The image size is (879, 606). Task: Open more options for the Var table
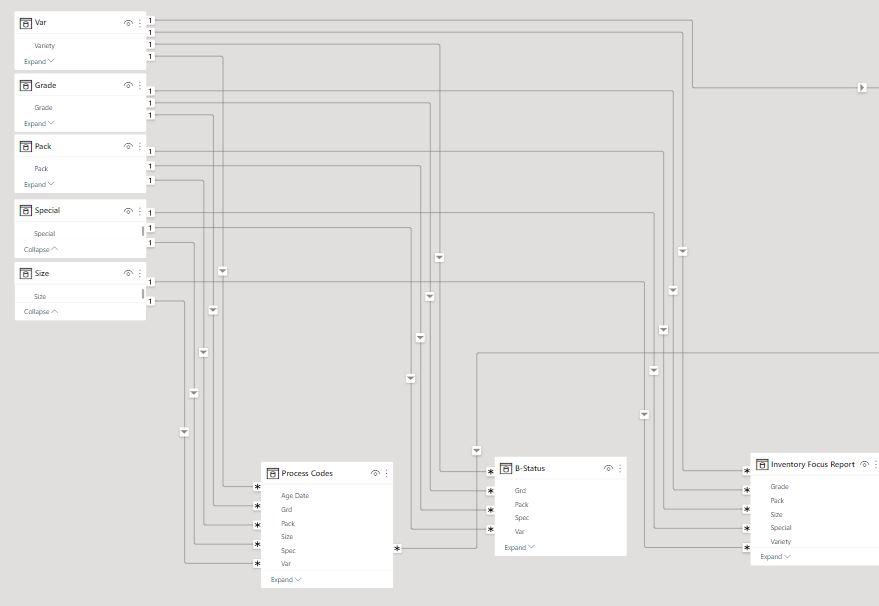[140, 23]
